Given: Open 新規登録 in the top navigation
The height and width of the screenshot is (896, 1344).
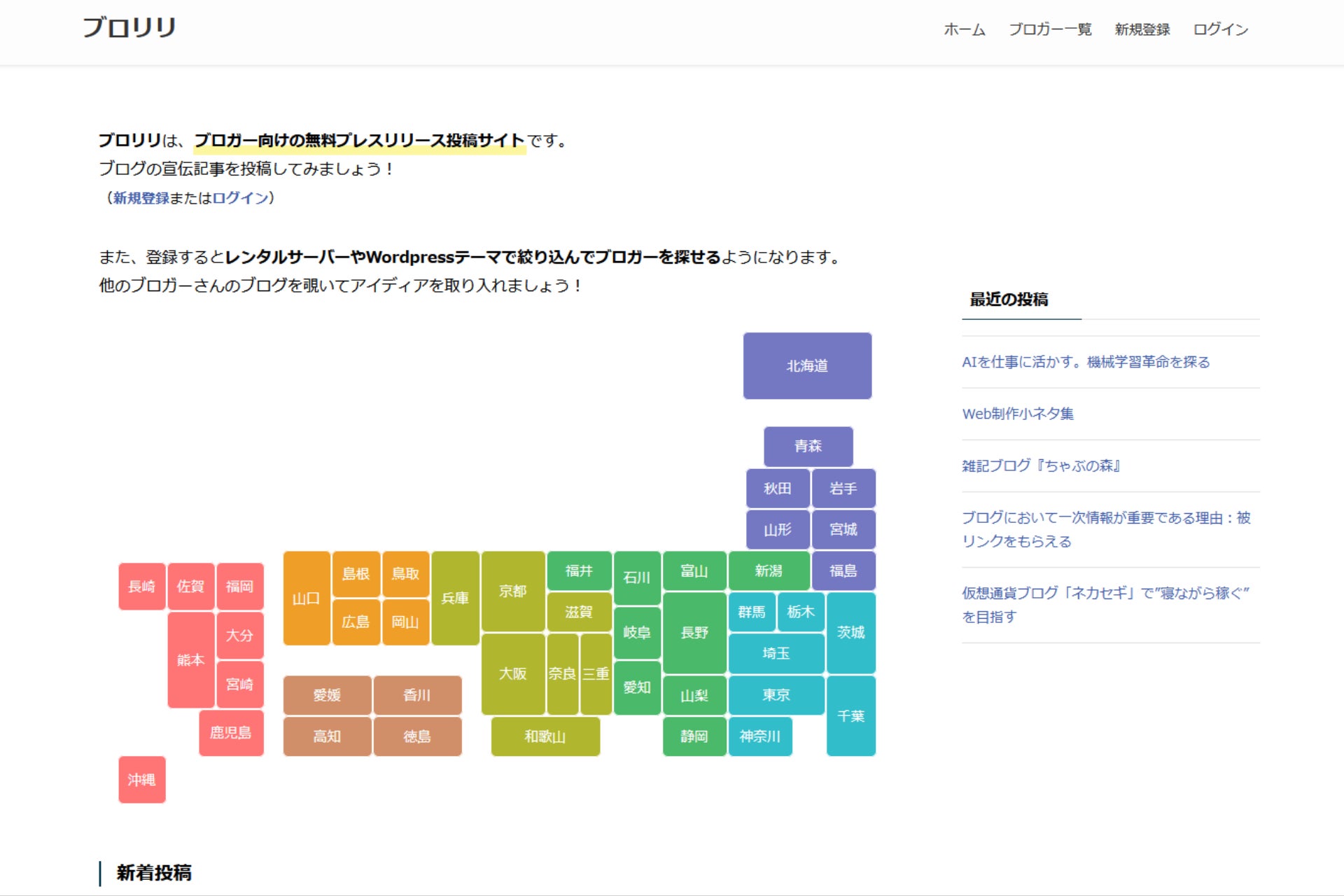Looking at the screenshot, I should click(1142, 29).
